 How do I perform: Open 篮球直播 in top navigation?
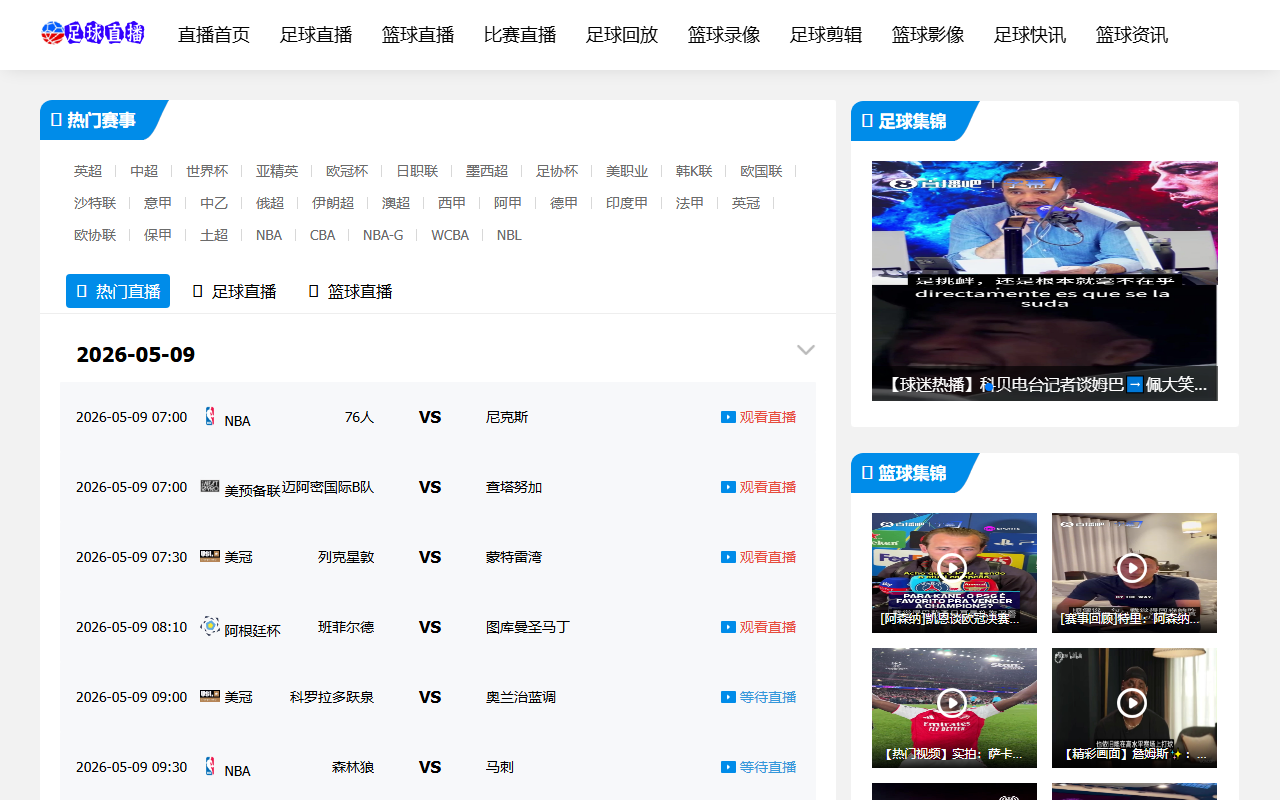(x=418, y=35)
